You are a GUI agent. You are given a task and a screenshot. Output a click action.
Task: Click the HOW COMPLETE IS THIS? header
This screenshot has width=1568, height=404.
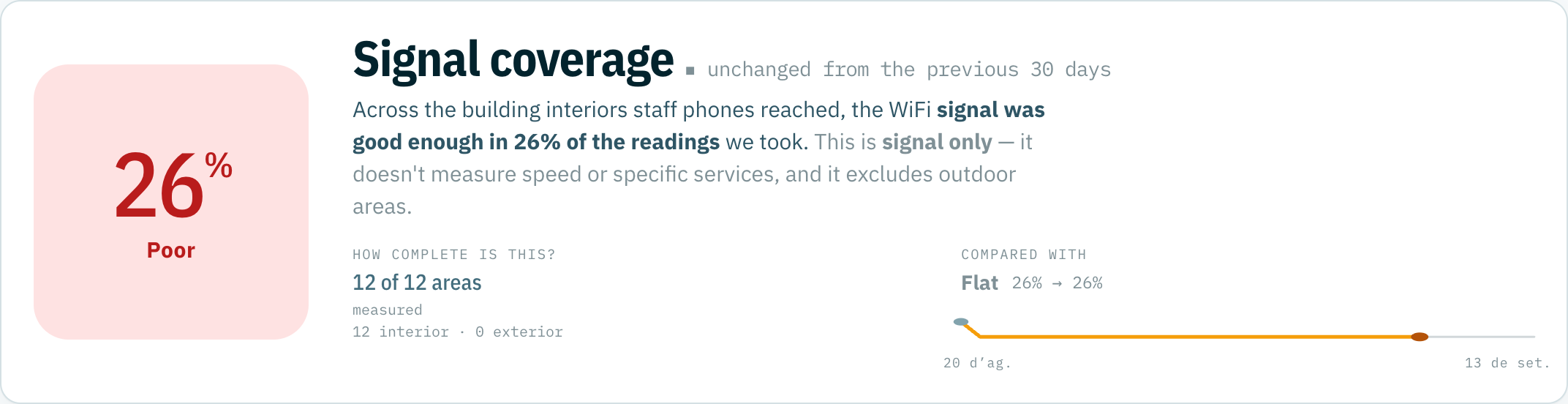click(x=454, y=255)
